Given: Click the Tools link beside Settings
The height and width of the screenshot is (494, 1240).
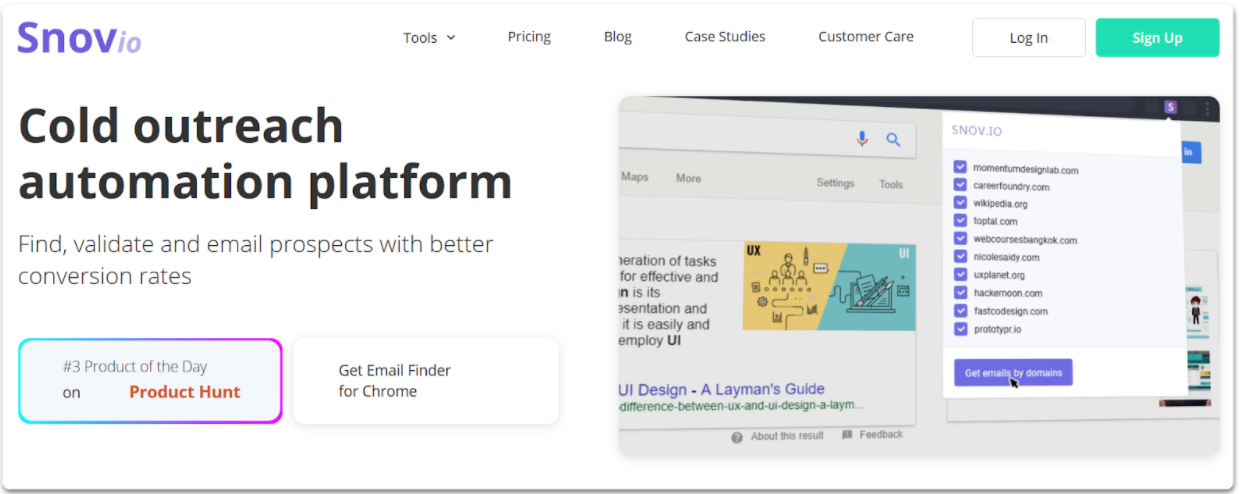Looking at the screenshot, I should pyautogui.click(x=891, y=184).
